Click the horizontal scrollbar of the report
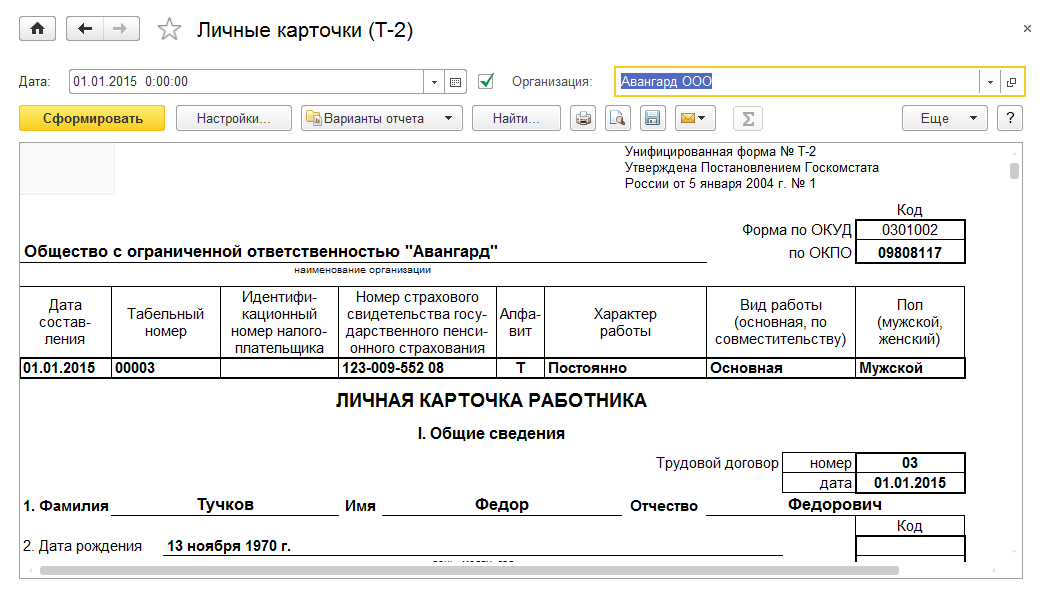The height and width of the screenshot is (592, 1044). point(468,570)
